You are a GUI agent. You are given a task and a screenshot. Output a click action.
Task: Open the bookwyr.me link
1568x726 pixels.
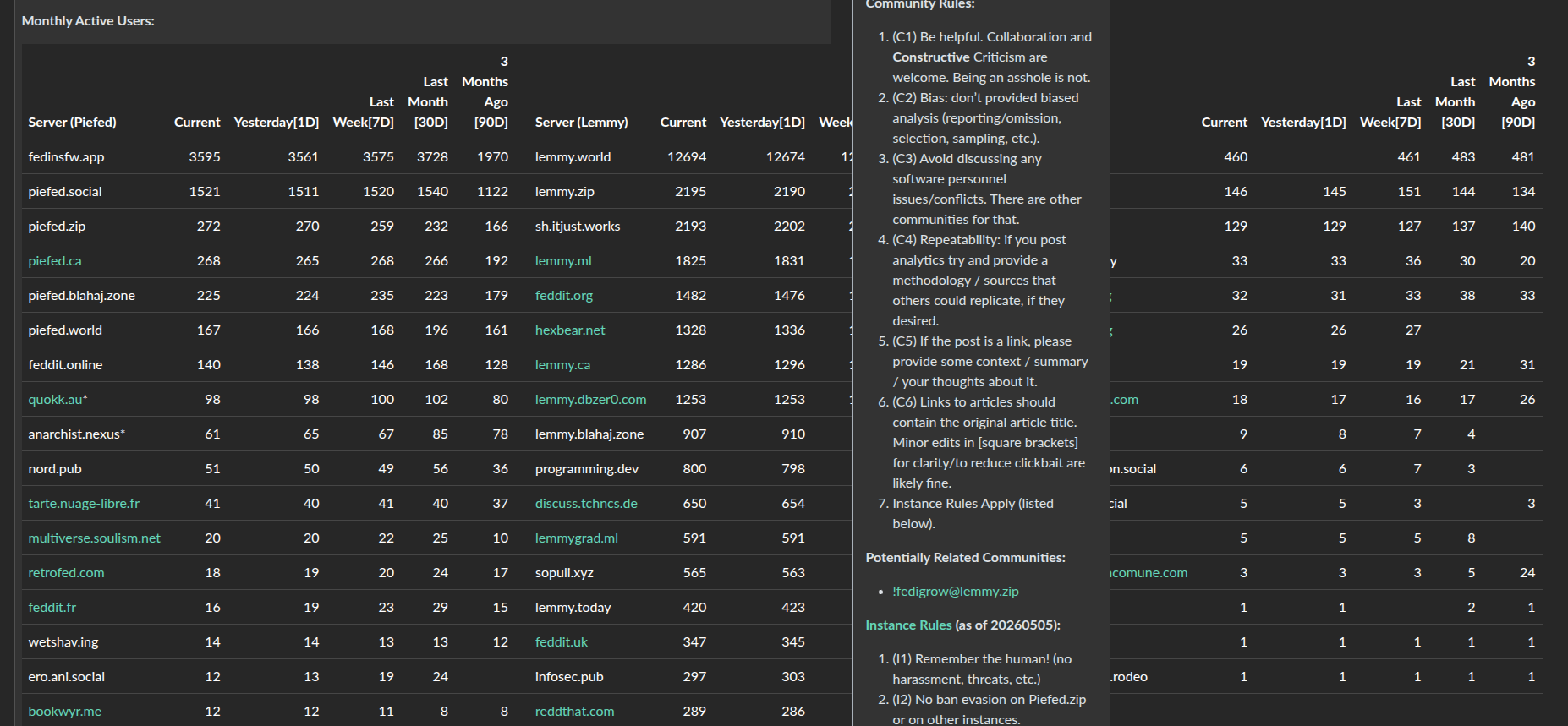click(64, 712)
